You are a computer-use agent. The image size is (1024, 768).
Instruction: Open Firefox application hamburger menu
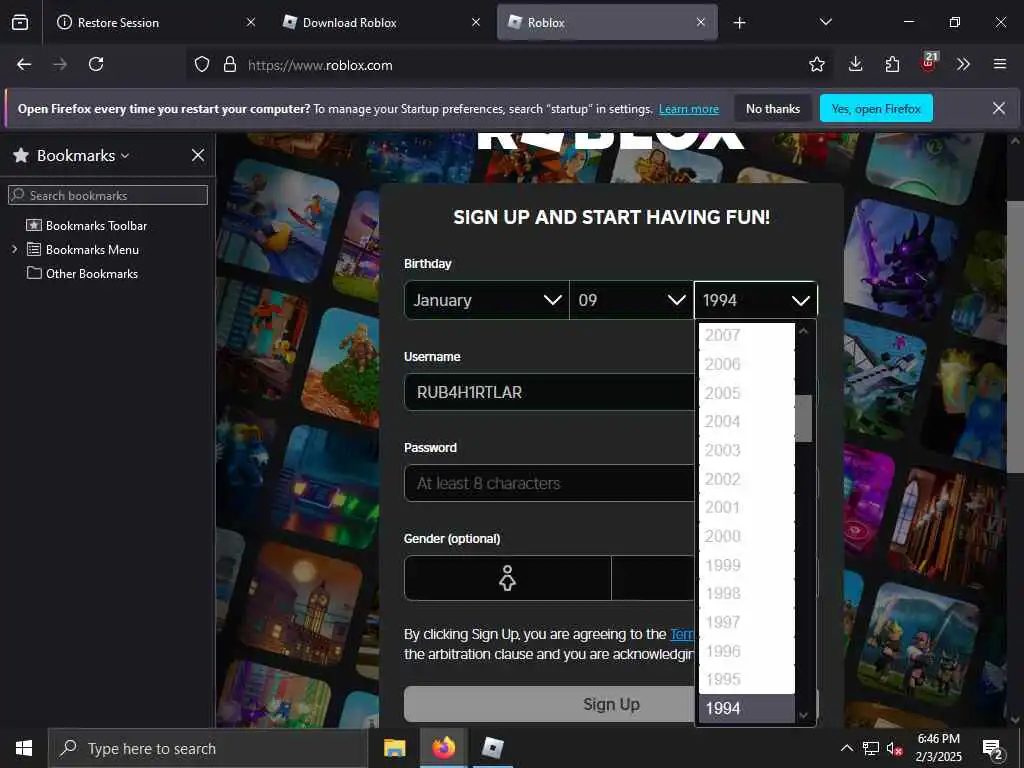[1000, 64]
